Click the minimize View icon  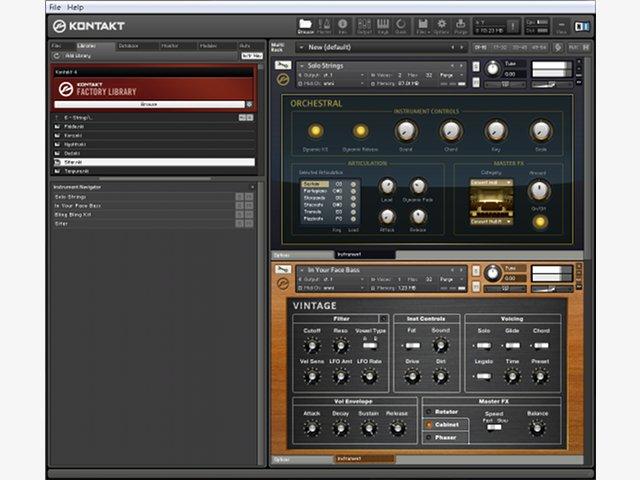click(x=561, y=26)
